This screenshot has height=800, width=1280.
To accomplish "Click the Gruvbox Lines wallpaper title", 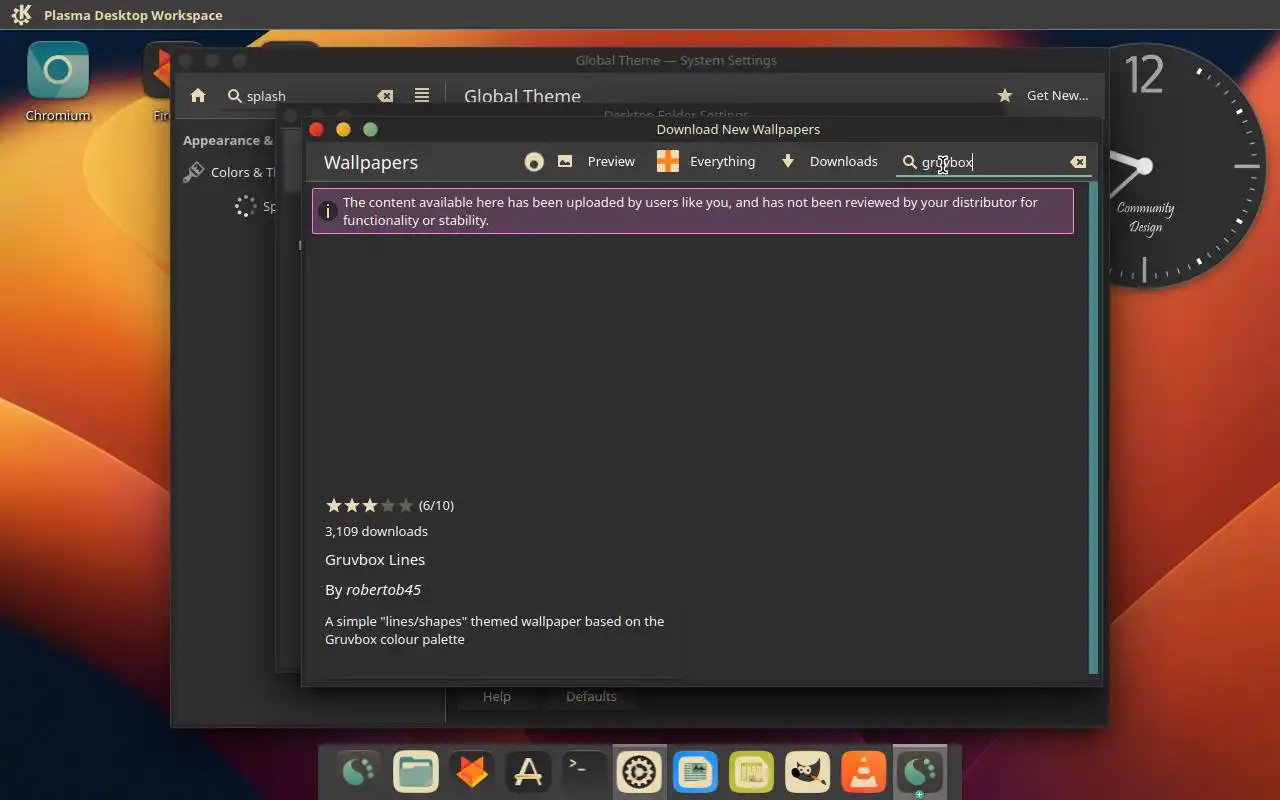I will click(375, 560).
